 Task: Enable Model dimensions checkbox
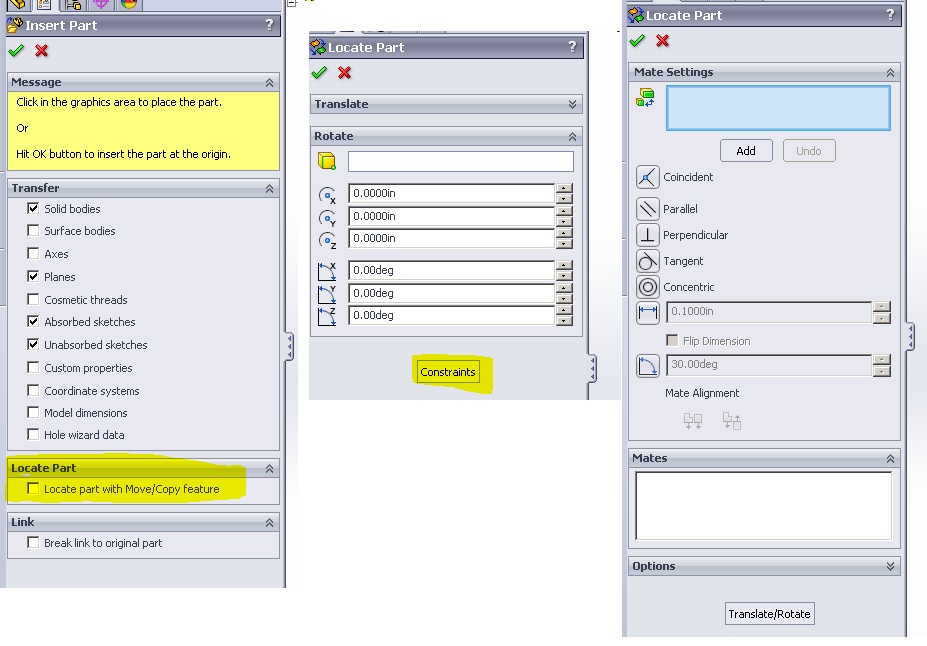pyautogui.click(x=33, y=412)
